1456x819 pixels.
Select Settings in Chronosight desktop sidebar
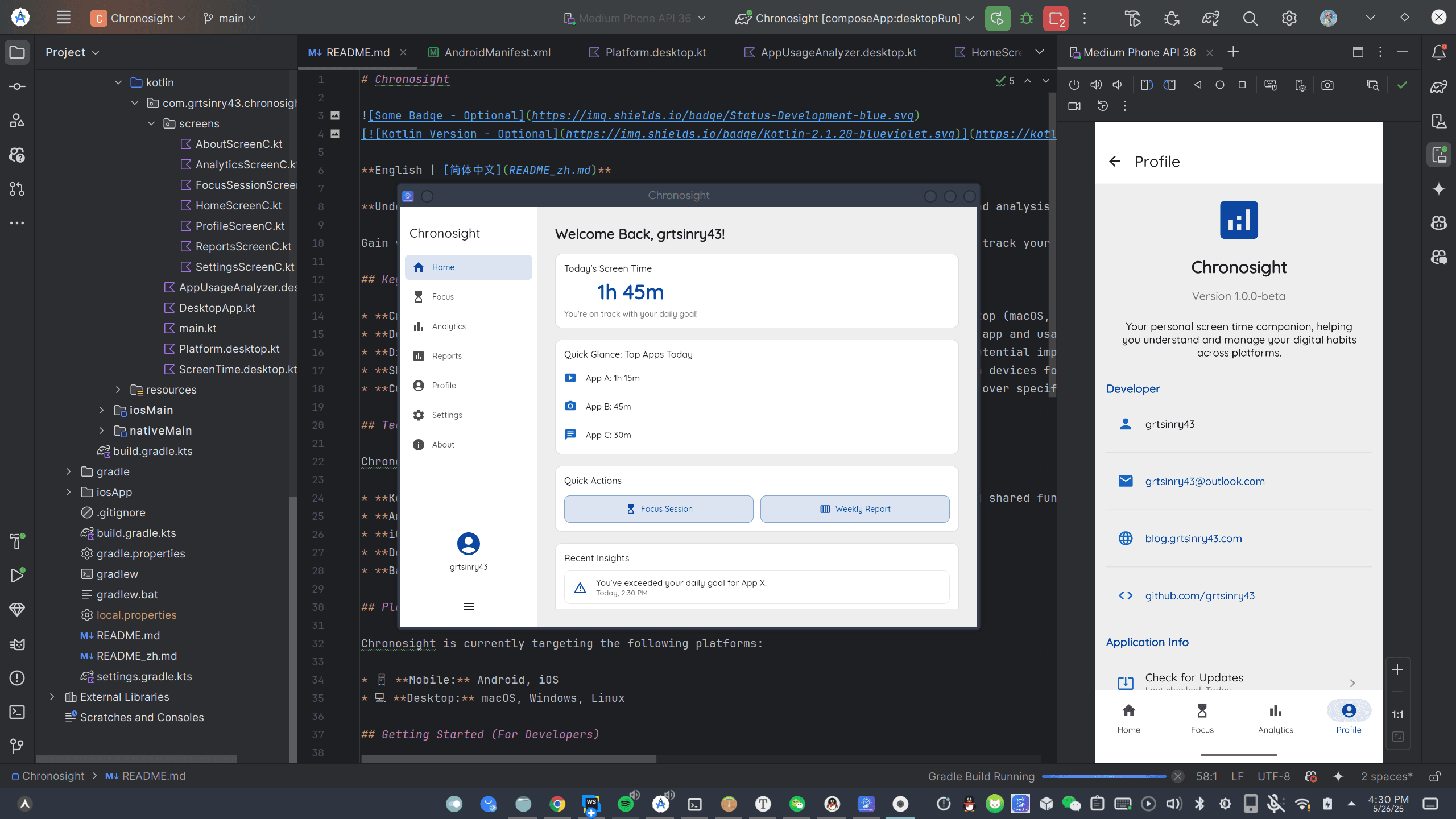coord(469,415)
